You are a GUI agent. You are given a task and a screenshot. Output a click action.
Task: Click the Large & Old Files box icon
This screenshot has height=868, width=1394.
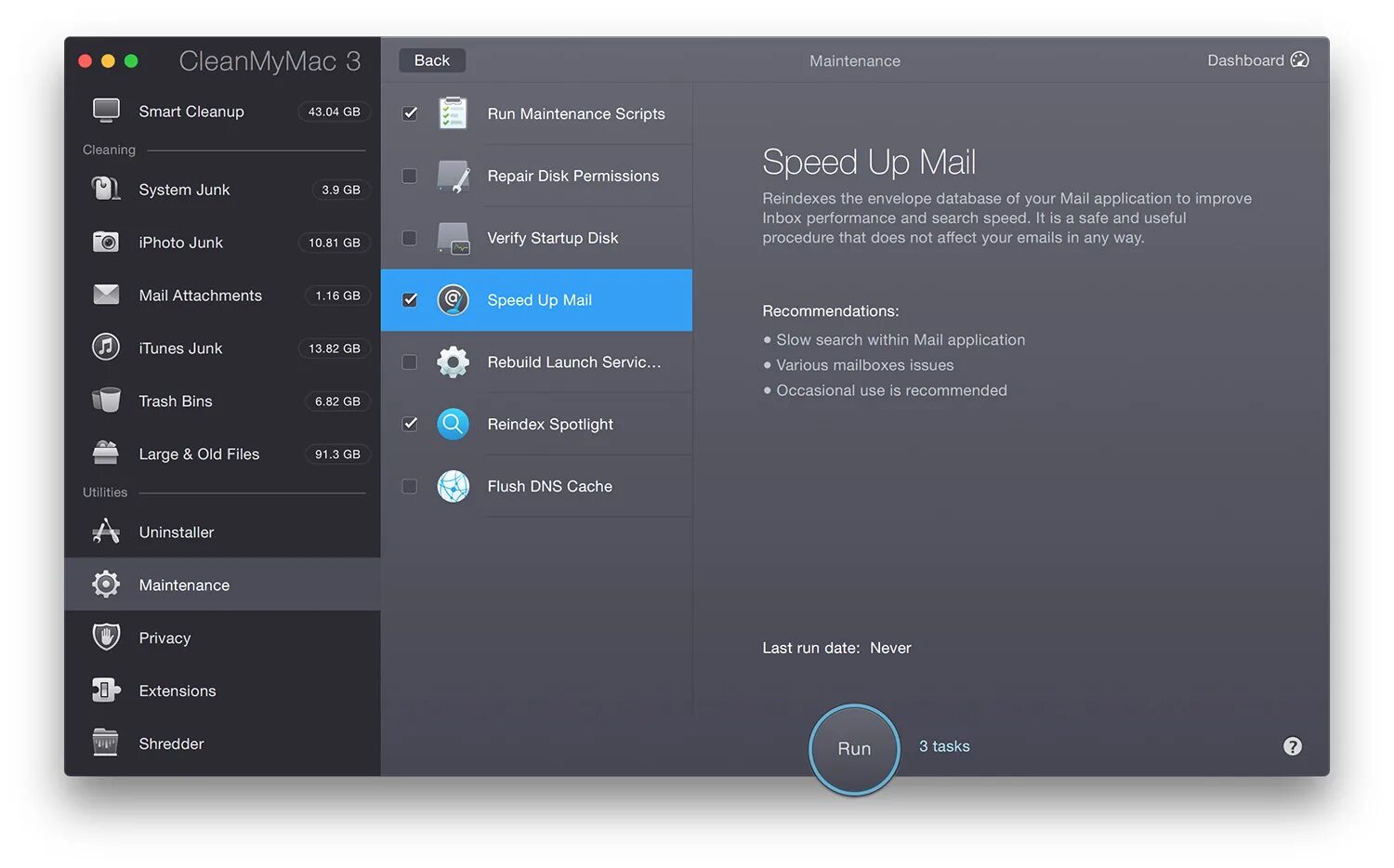point(106,454)
